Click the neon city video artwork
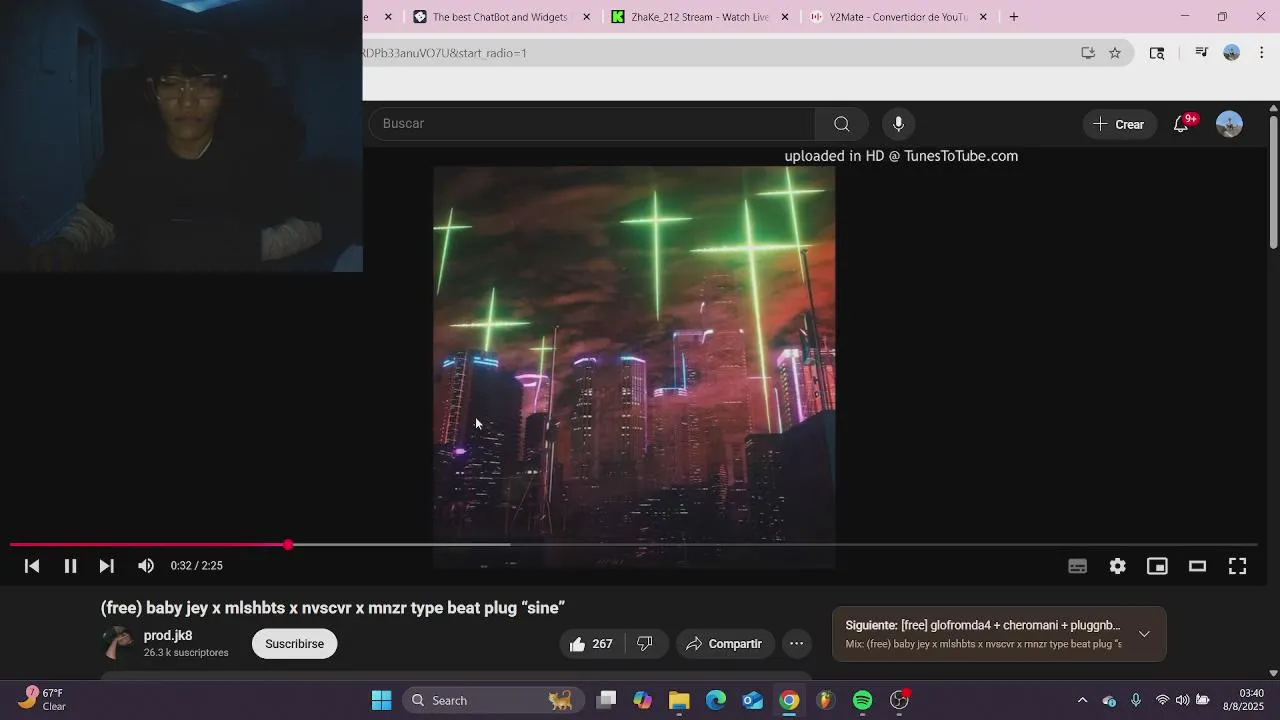1280x720 pixels. click(634, 367)
